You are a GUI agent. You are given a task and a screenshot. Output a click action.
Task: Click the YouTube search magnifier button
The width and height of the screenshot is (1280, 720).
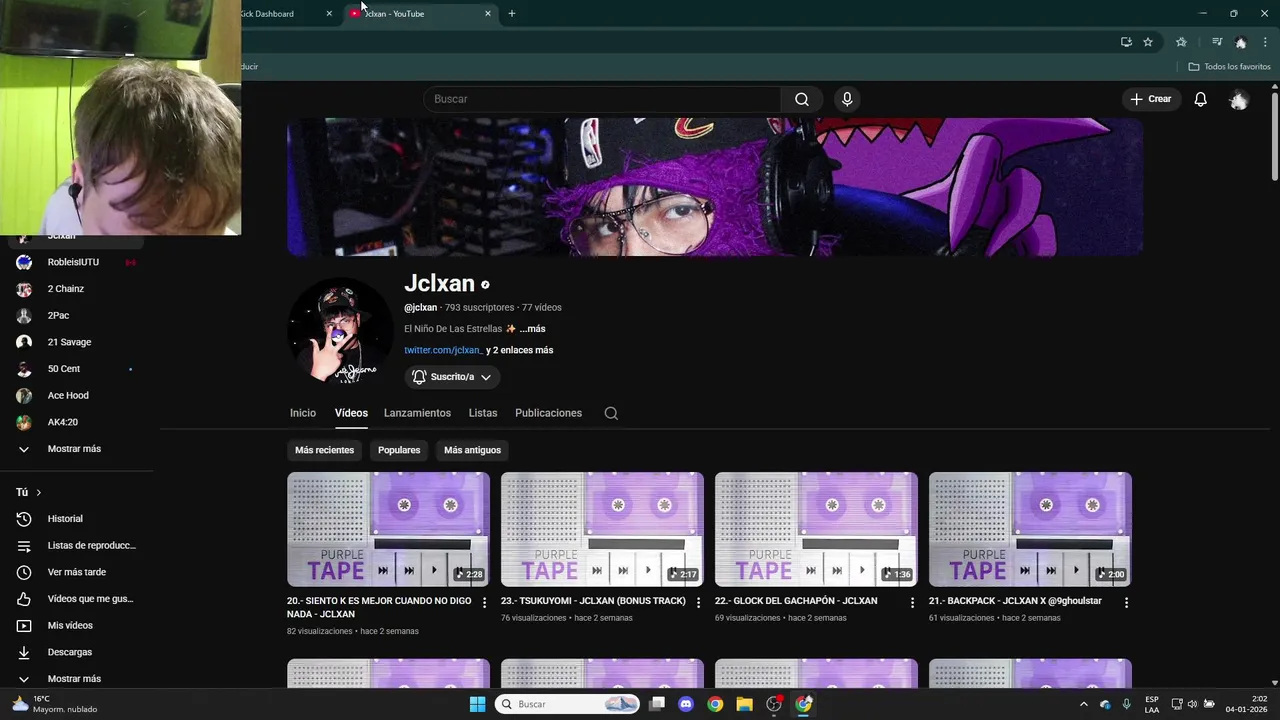(x=802, y=99)
